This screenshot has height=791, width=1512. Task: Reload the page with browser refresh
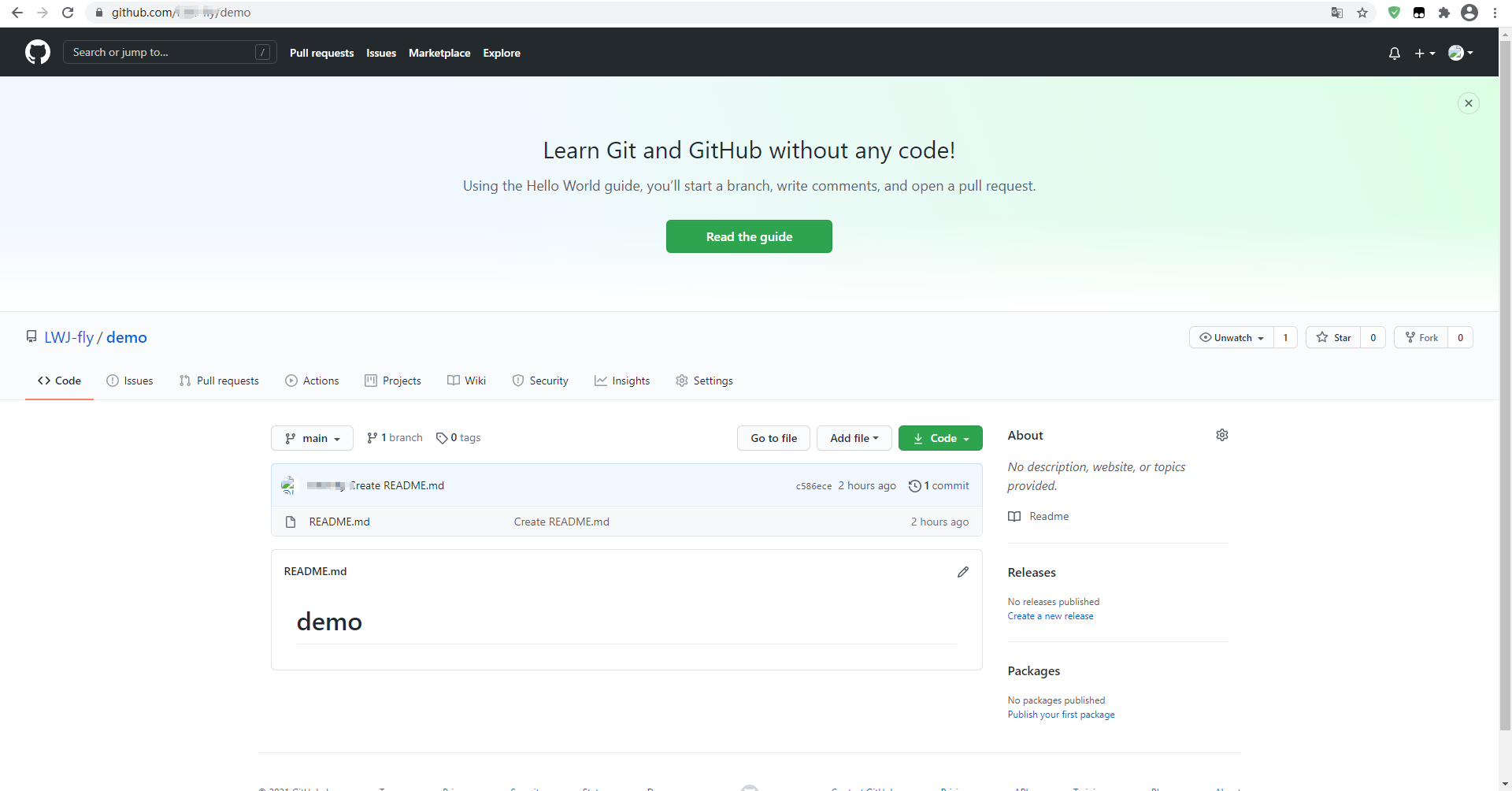click(68, 13)
